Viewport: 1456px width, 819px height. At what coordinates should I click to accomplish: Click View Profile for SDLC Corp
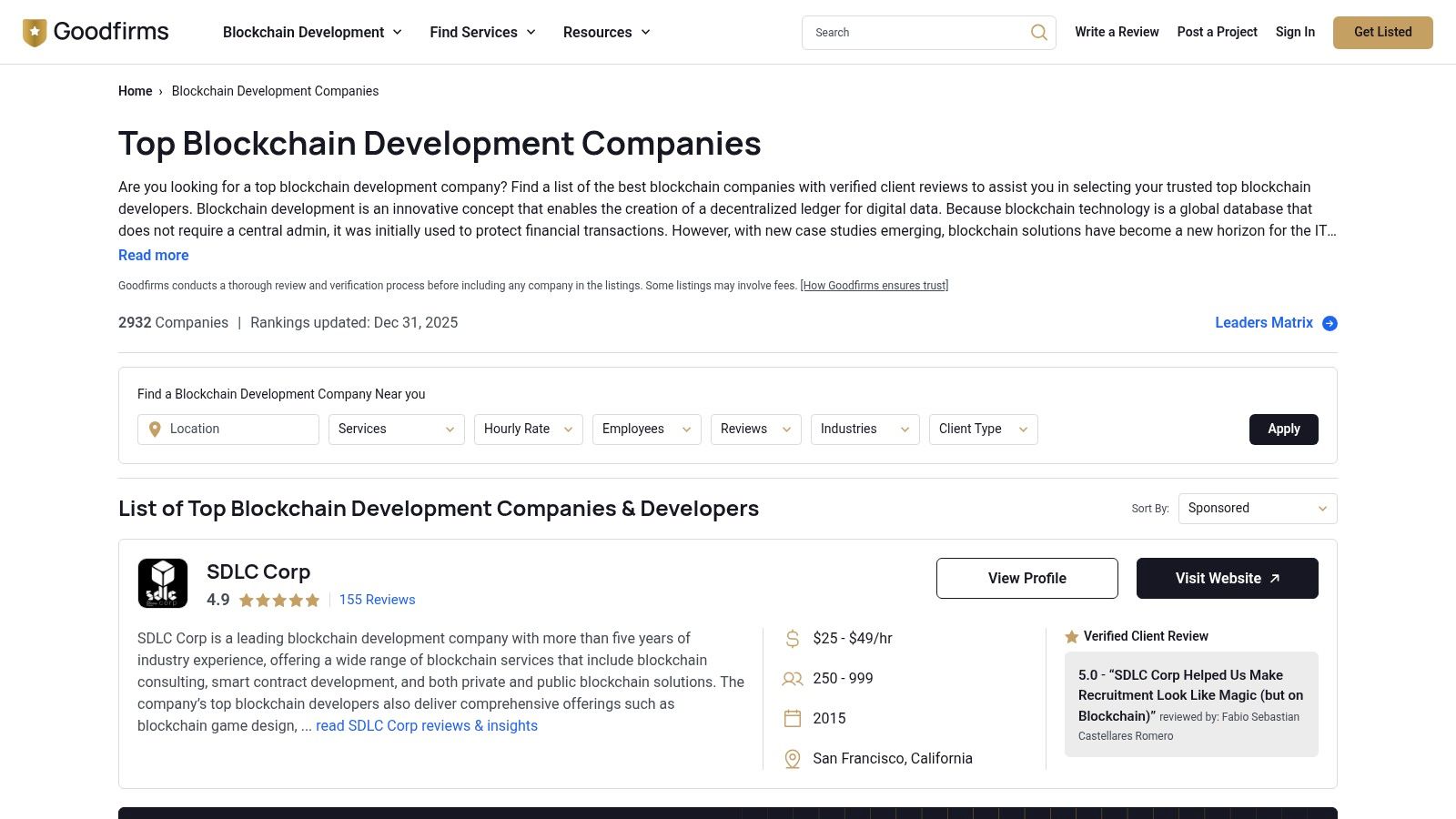(x=1027, y=579)
